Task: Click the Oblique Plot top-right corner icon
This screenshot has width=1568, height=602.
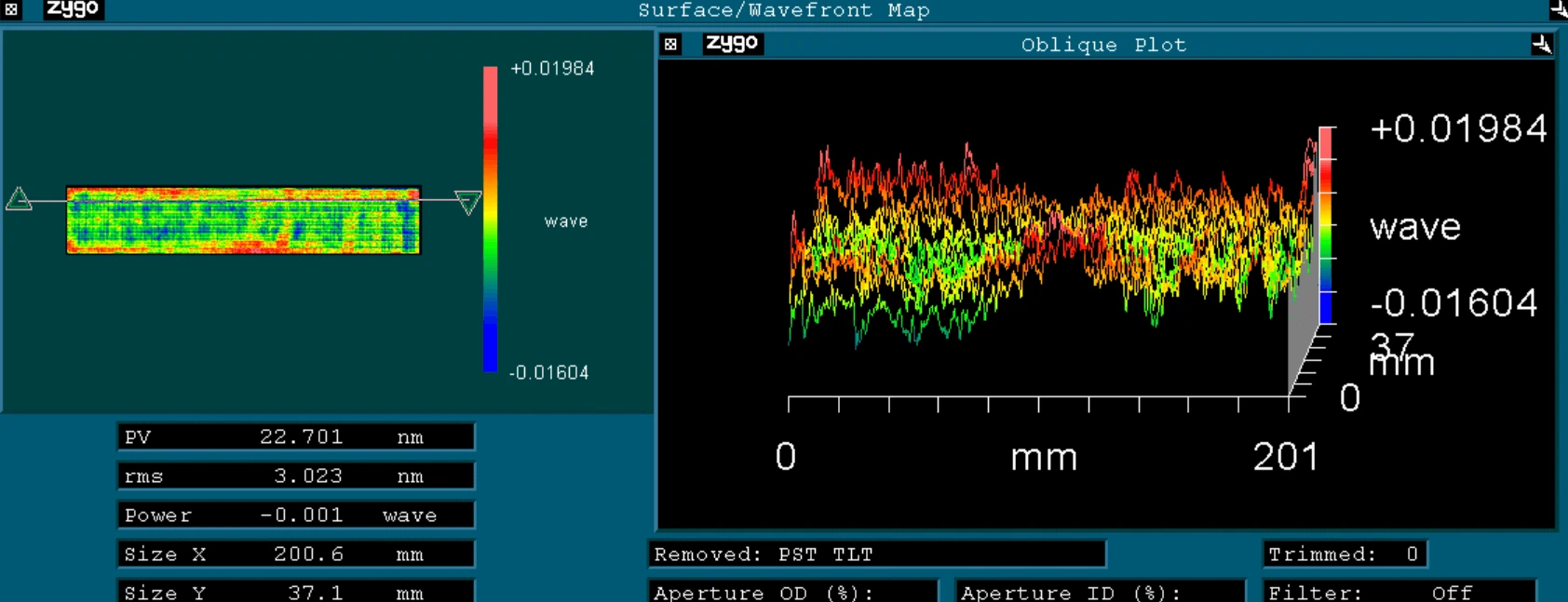Action: tap(1541, 44)
